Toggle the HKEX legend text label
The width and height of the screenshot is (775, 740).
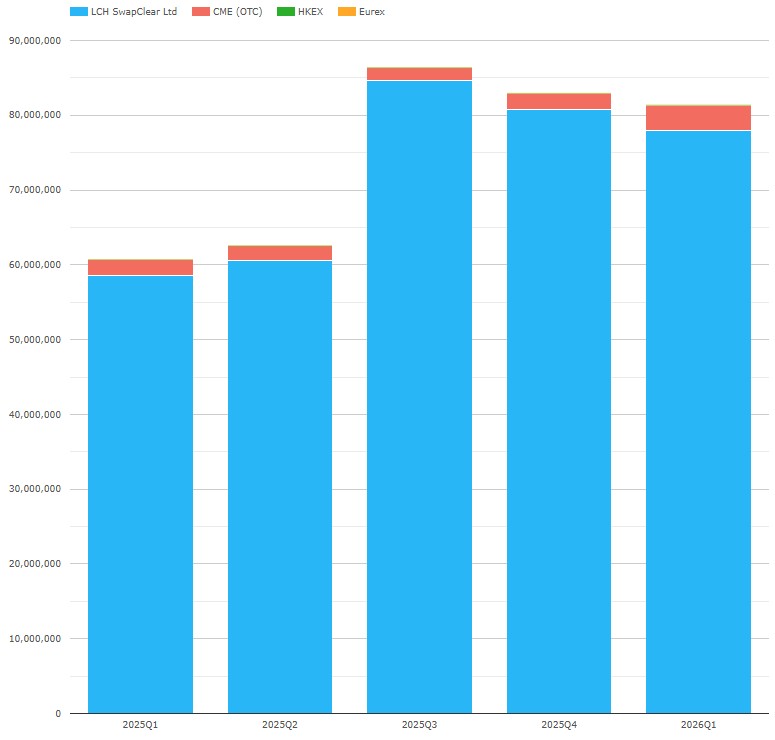coord(310,12)
